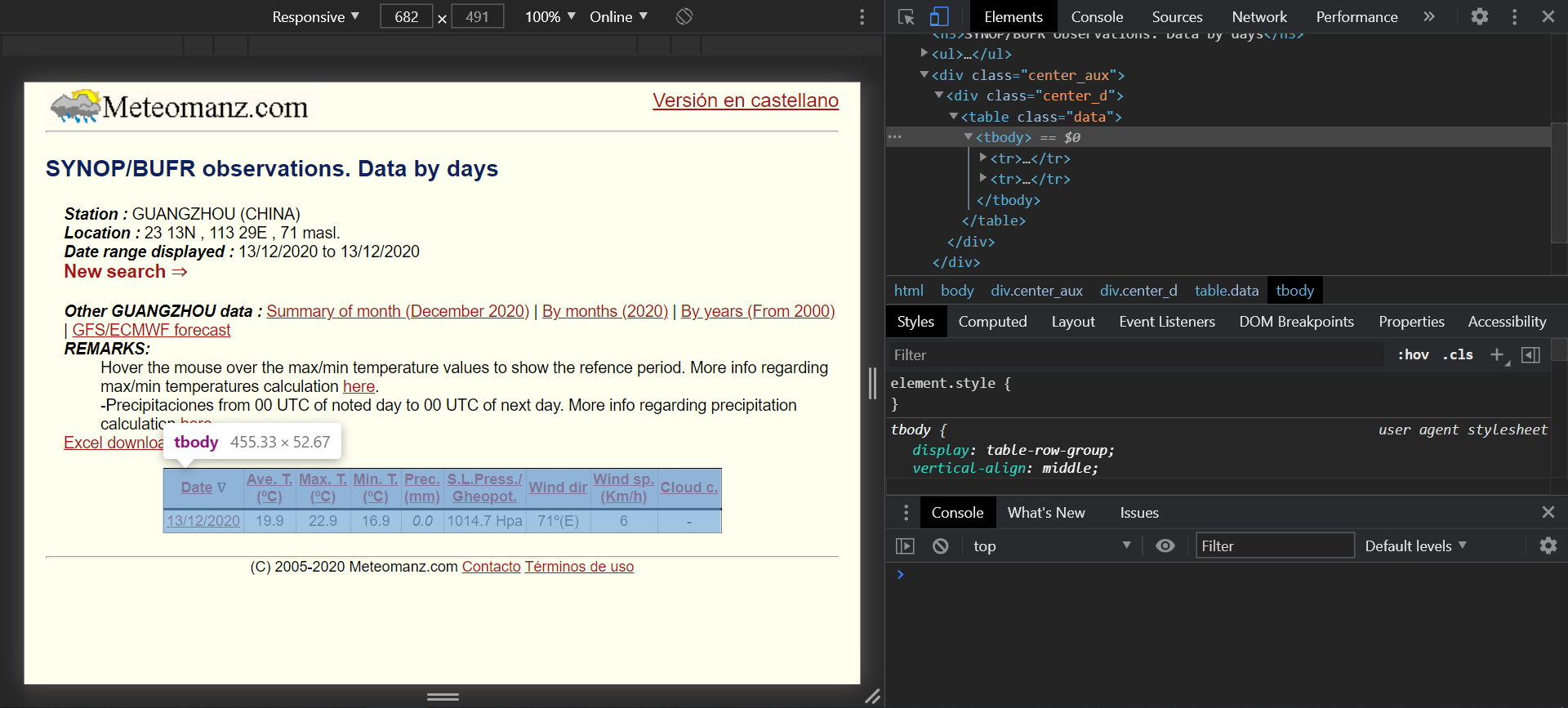Open DevTools settings gear icon
The width and height of the screenshot is (1568, 708).
point(1480,16)
